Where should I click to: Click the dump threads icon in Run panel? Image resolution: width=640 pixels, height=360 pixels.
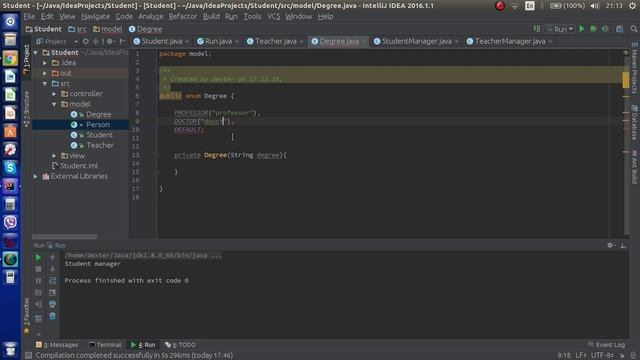click(38, 293)
